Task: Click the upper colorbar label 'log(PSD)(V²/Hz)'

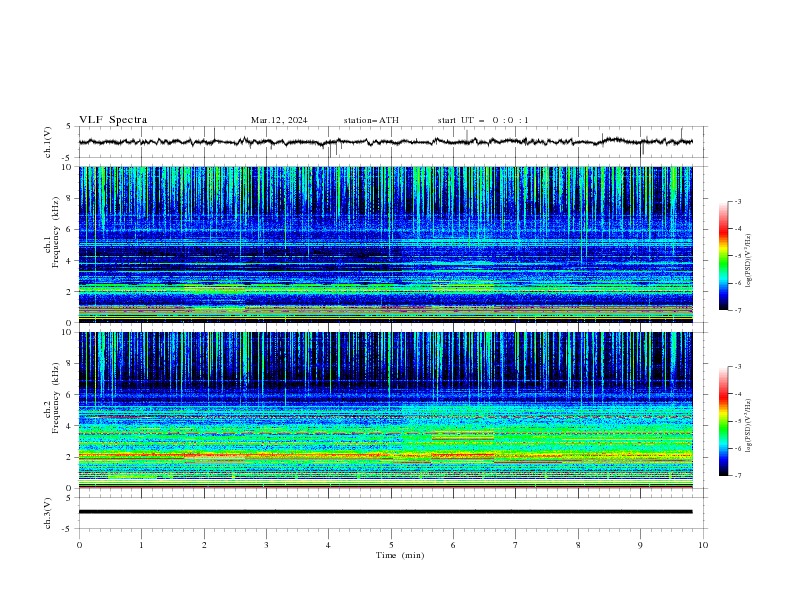Action: (748, 261)
